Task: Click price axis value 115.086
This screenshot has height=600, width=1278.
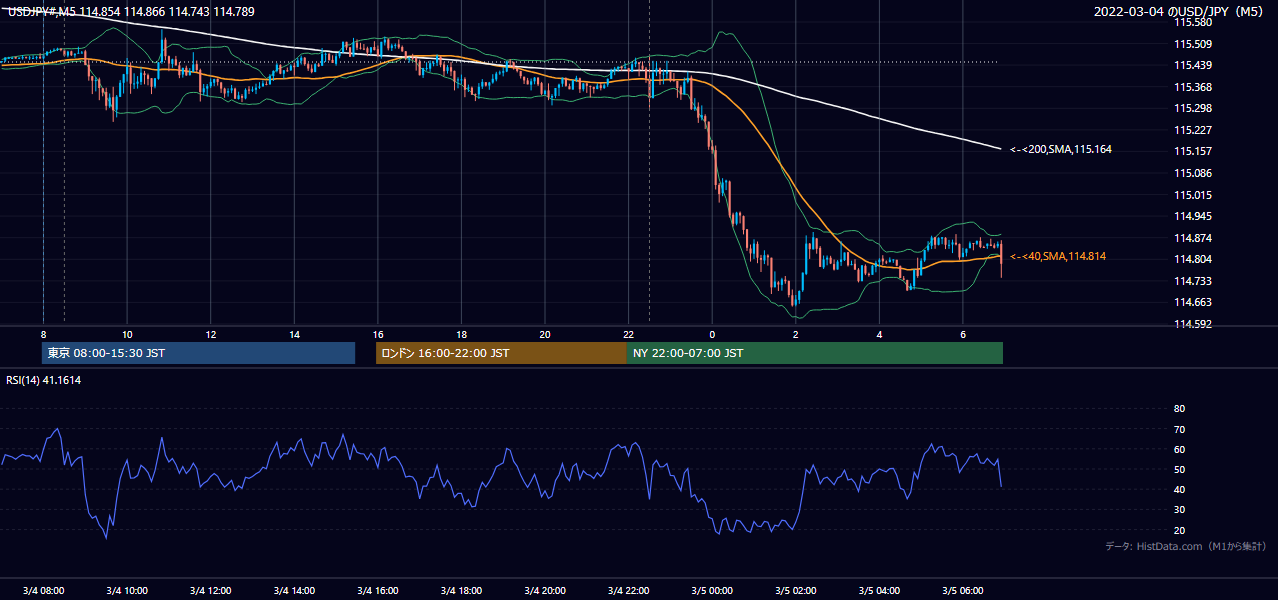Action: click(x=1192, y=173)
